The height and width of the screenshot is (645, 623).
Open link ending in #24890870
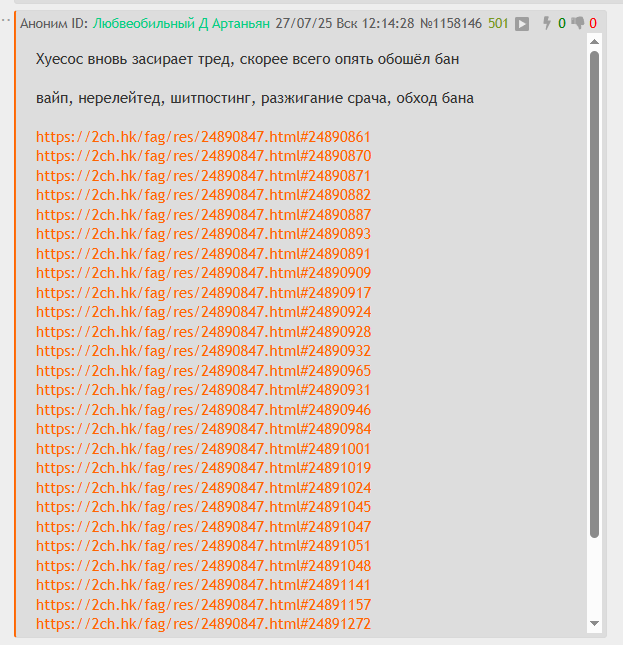click(x=204, y=156)
